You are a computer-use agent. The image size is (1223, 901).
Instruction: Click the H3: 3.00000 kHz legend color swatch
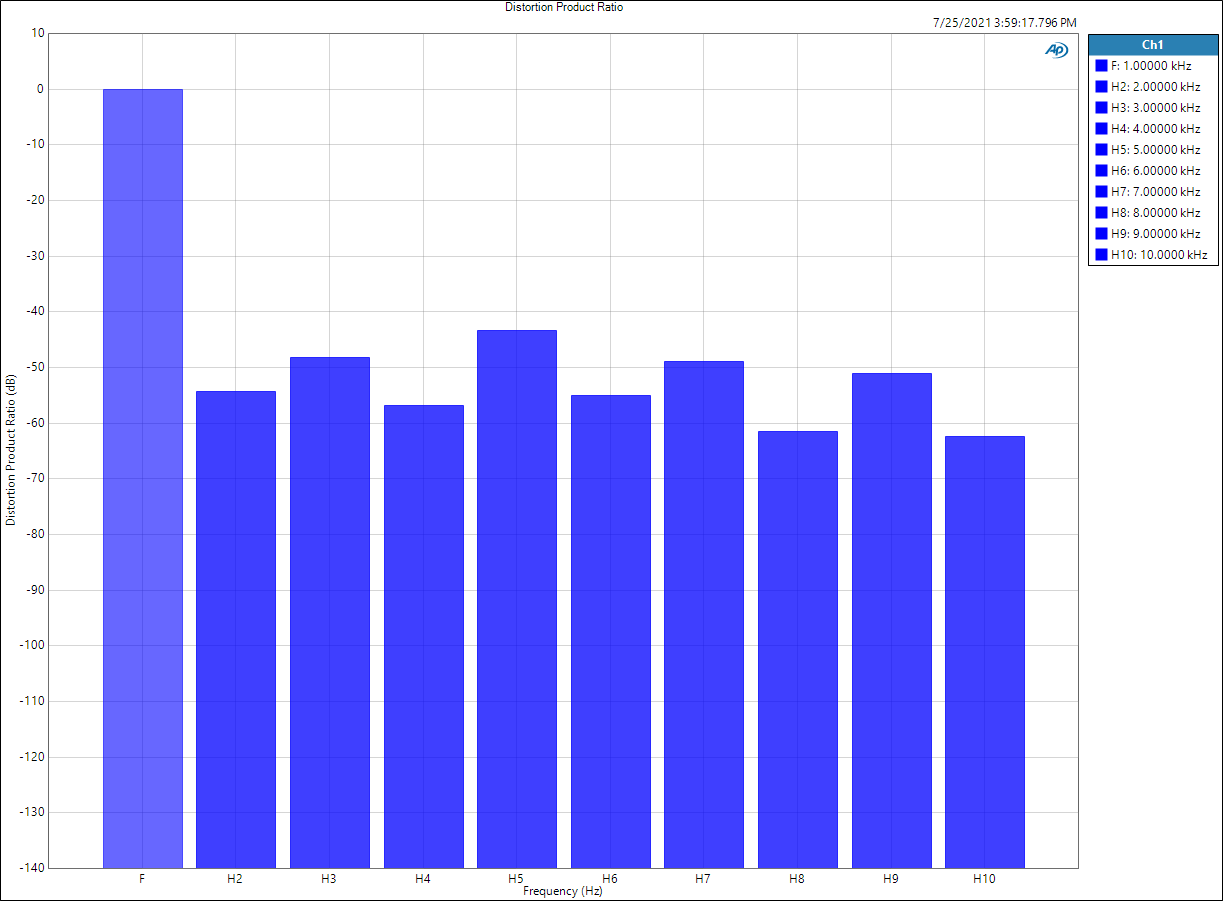1102,107
